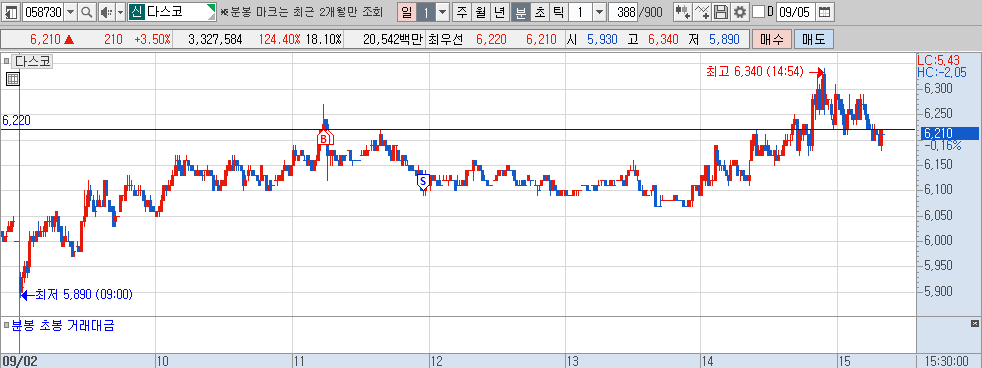Image resolution: width=982 pixels, height=368 pixels.
Task: Toggle the small square next to 다스코 label
Action: (x=6, y=61)
